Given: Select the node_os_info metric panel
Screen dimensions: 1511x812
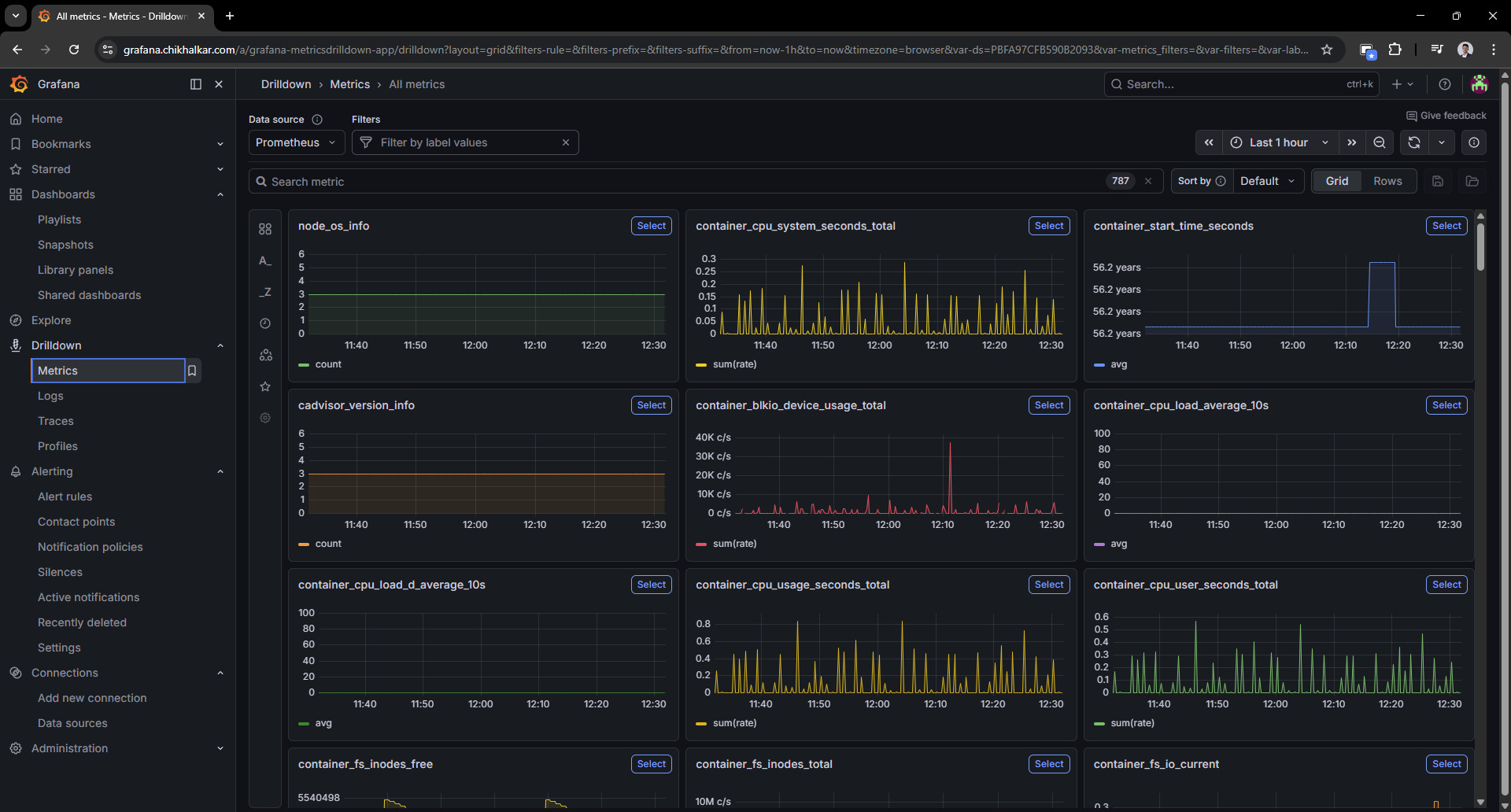Looking at the screenshot, I should pos(651,226).
